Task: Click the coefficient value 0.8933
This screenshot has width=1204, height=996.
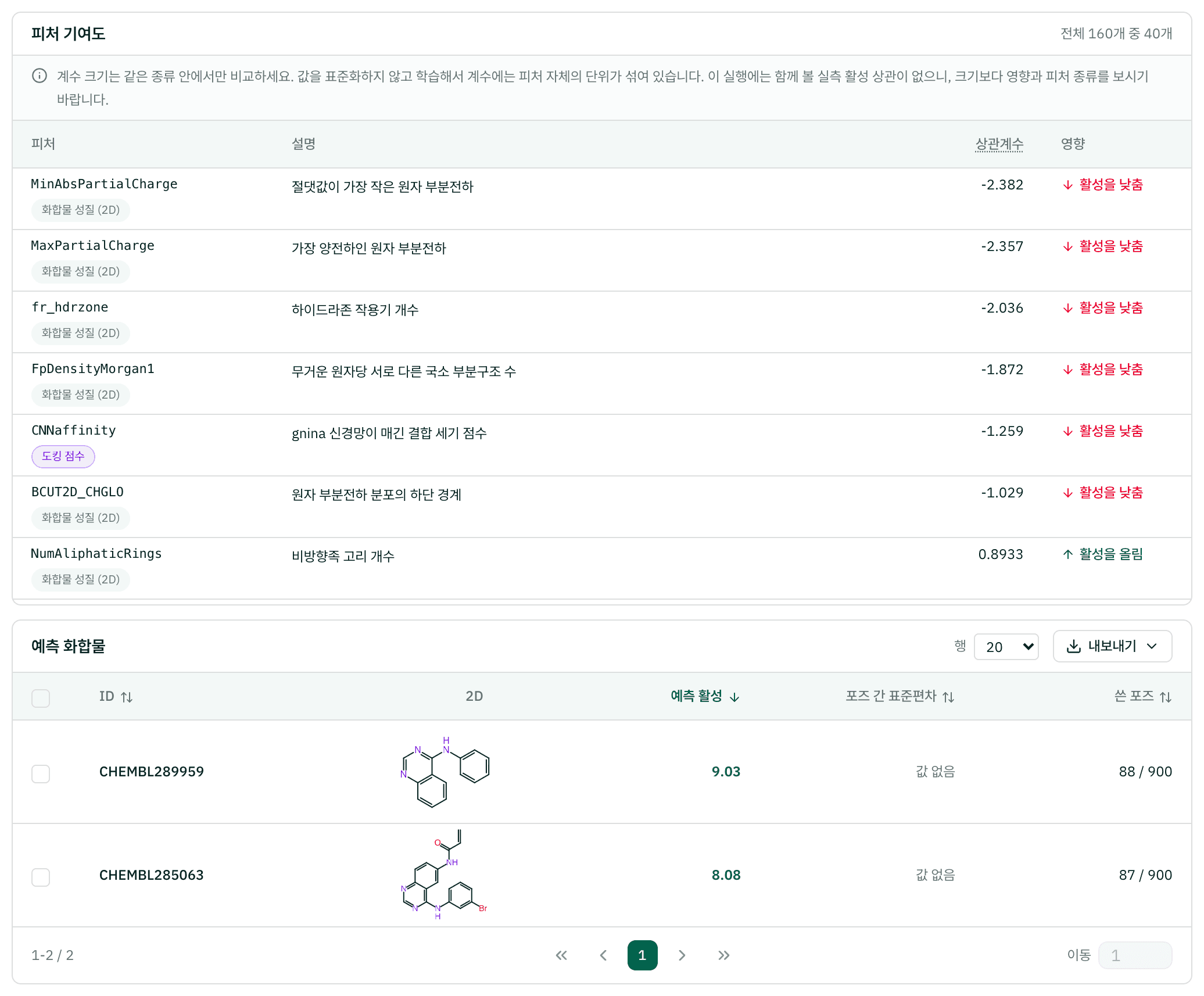Action: (1001, 554)
